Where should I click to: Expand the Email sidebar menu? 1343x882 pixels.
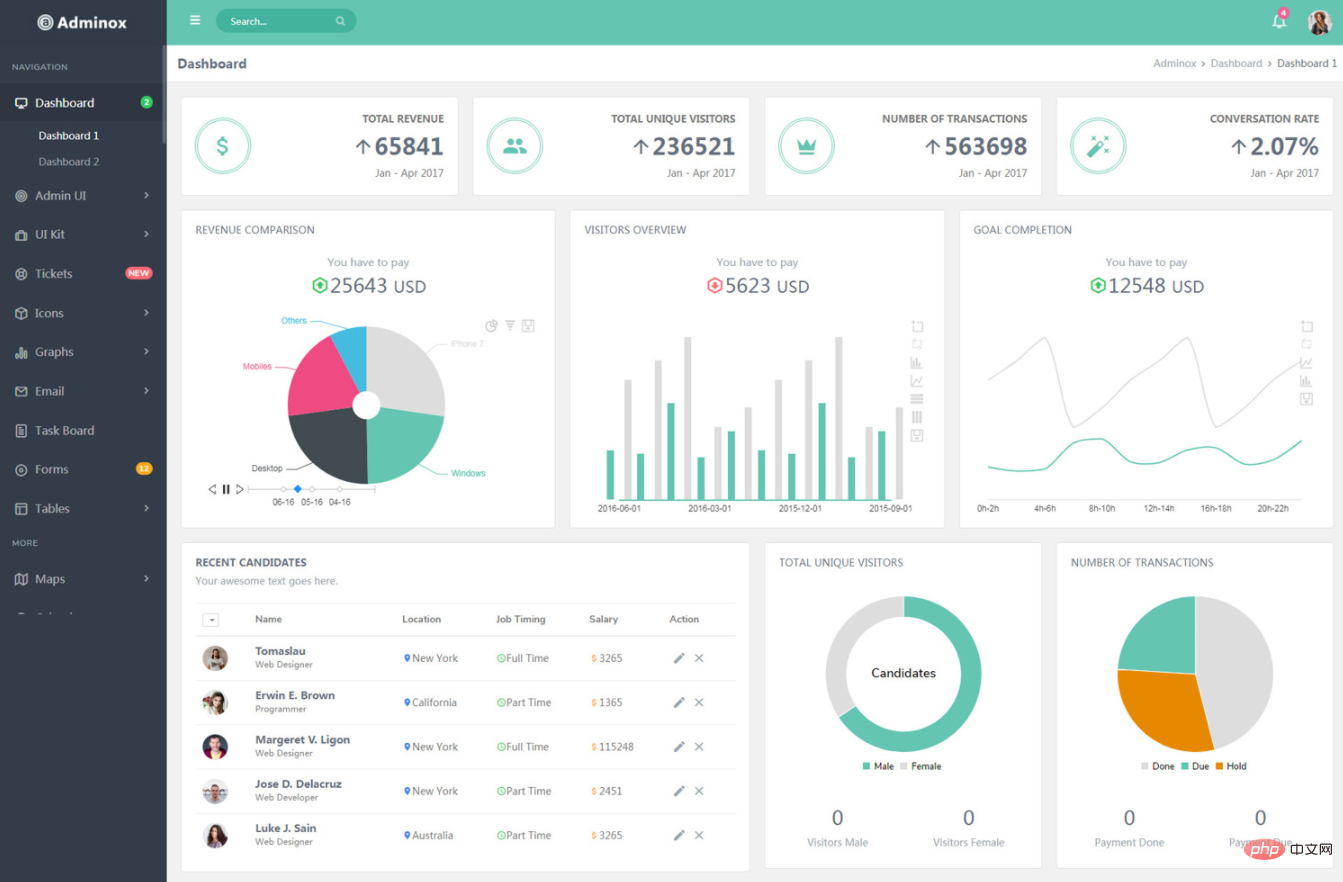click(83, 391)
